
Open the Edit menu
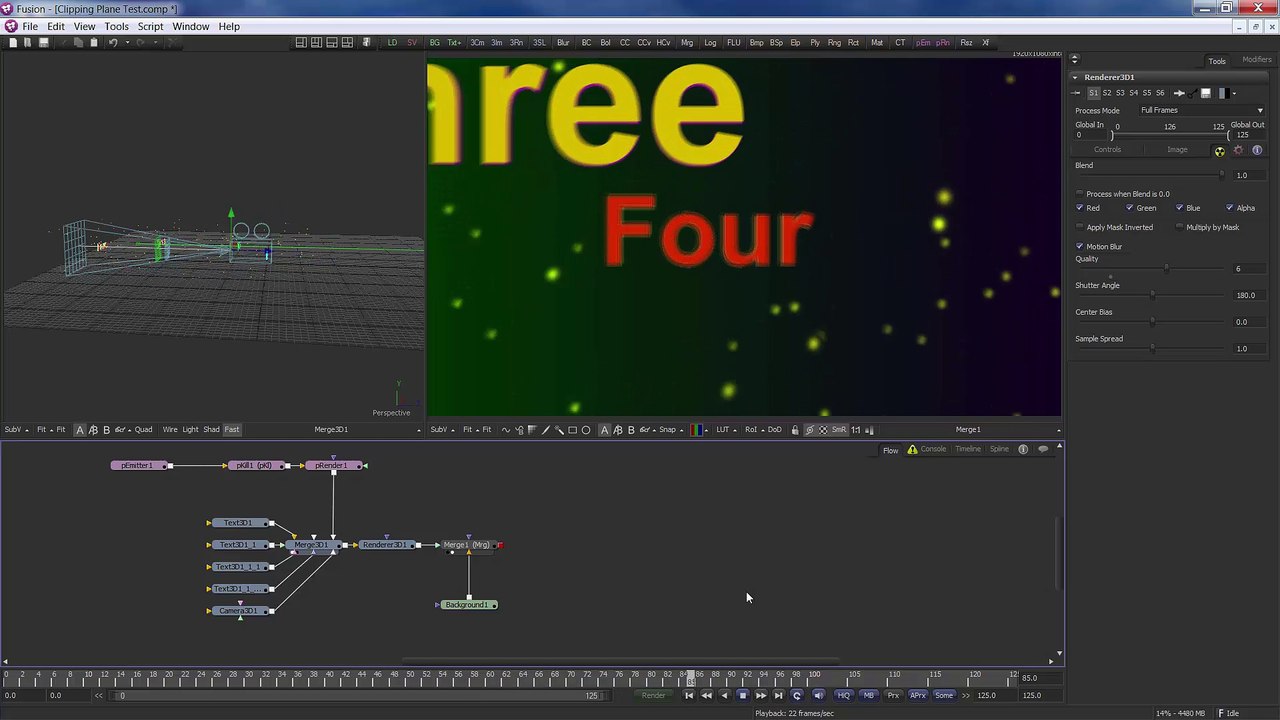pyautogui.click(x=56, y=26)
